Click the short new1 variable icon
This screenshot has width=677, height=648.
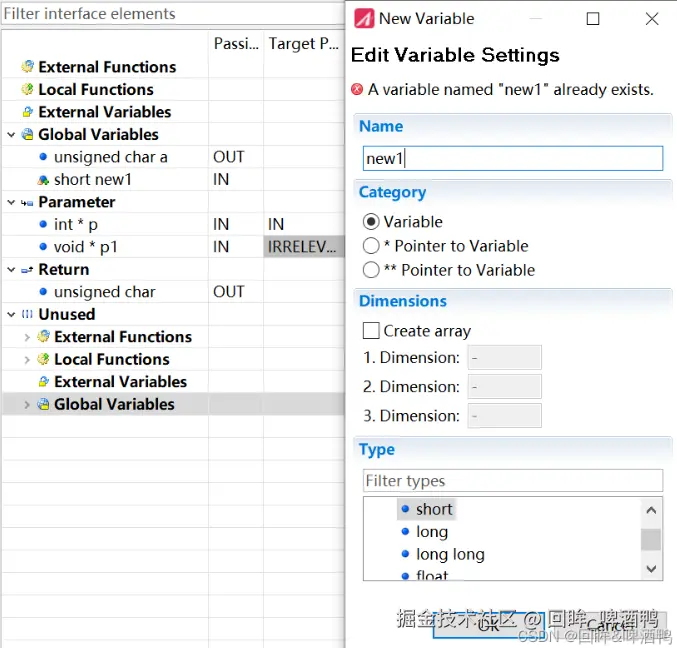pos(43,180)
